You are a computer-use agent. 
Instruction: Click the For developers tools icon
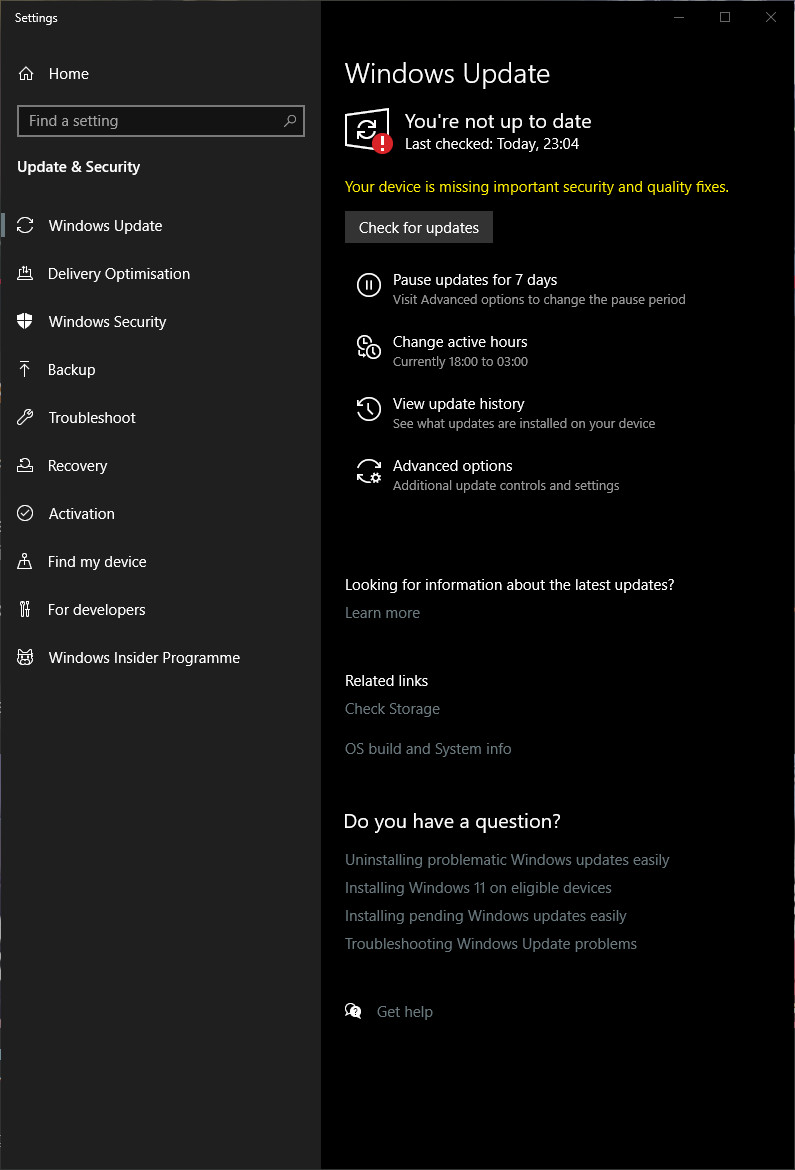[25, 610]
